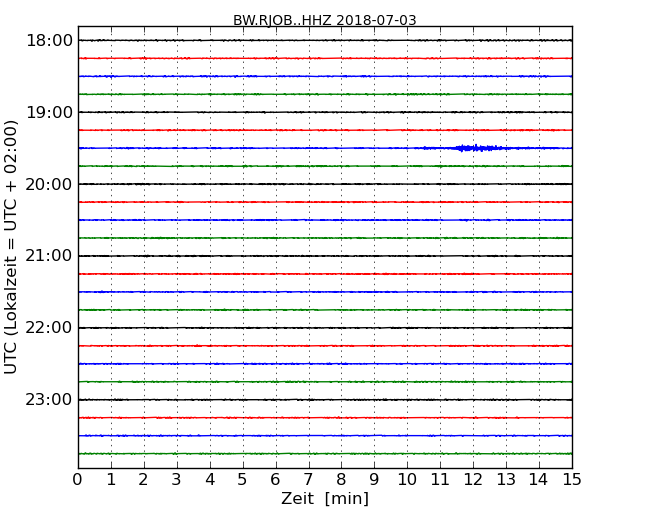Click x-axis tick label 4
The image size is (650, 520).
pyautogui.click(x=210, y=479)
